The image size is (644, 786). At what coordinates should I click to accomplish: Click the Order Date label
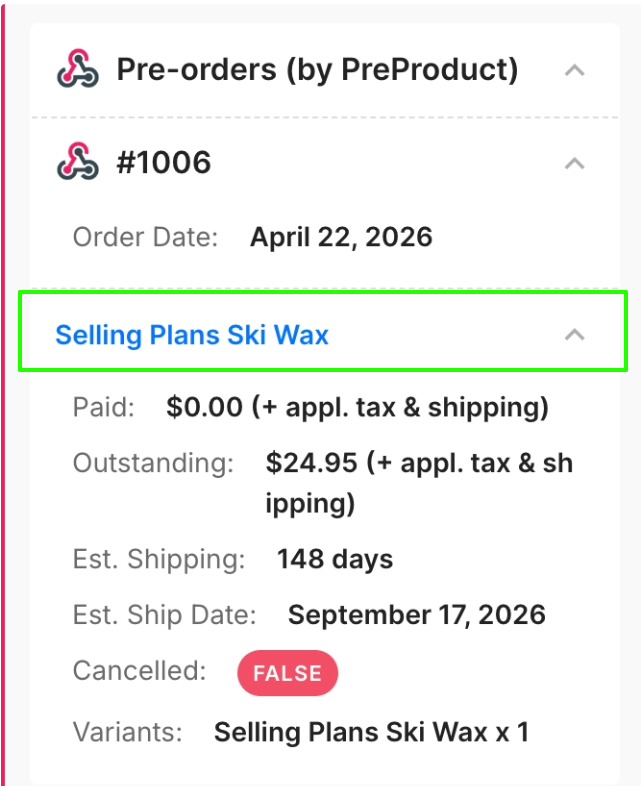pos(145,237)
